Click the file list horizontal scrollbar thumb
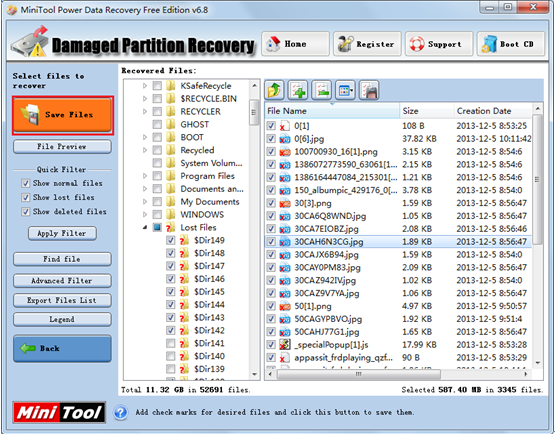The height and width of the screenshot is (434, 555). click(x=359, y=374)
